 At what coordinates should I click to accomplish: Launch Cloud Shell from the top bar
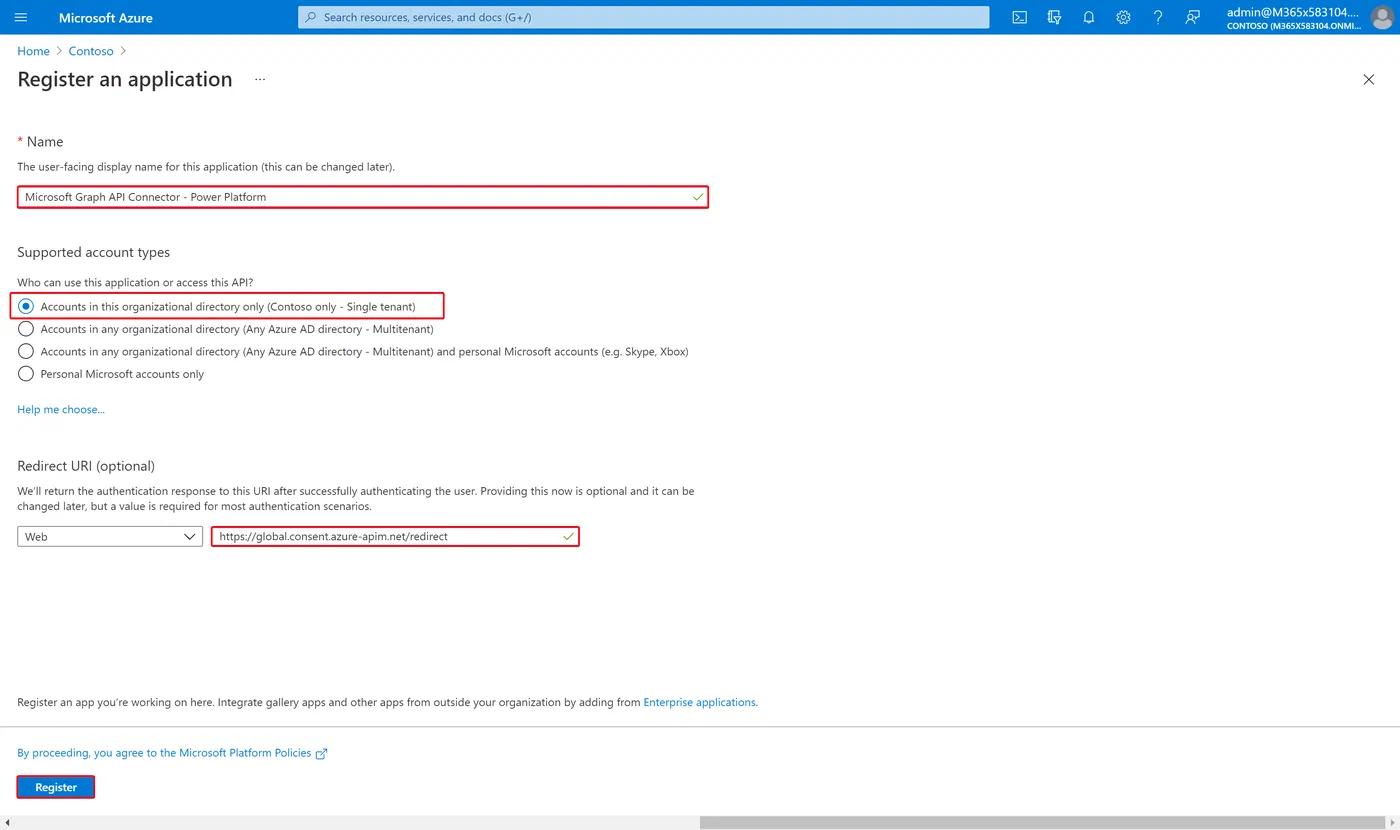[1019, 17]
